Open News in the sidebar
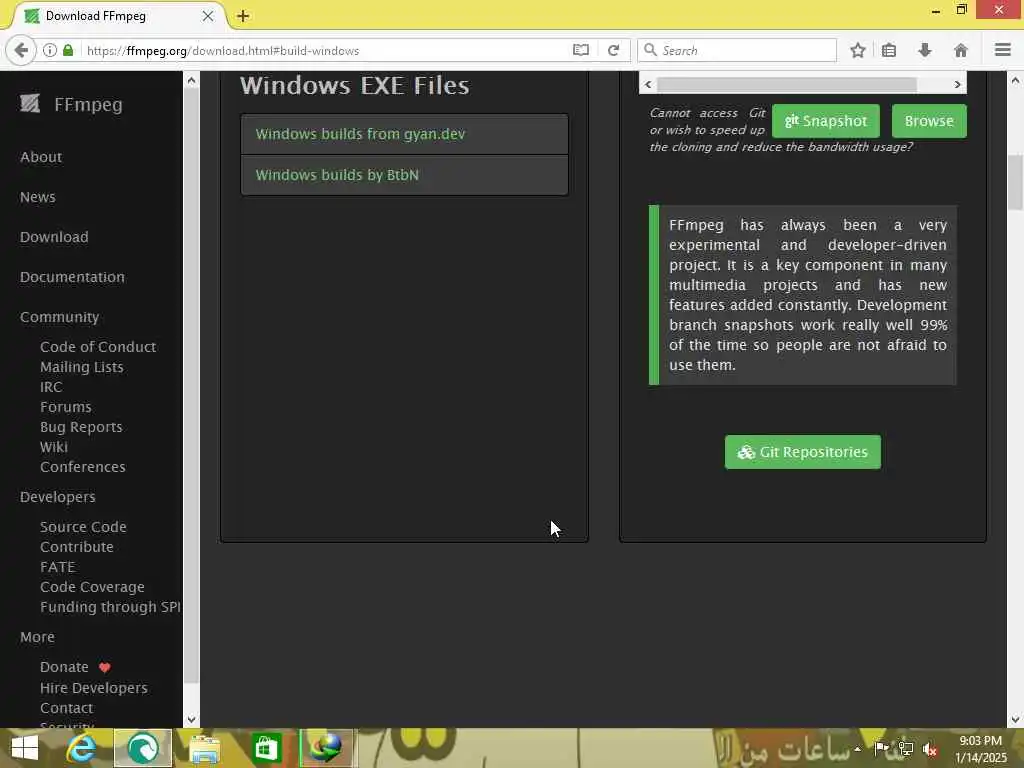The width and height of the screenshot is (1024, 768). [x=38, y=197]
